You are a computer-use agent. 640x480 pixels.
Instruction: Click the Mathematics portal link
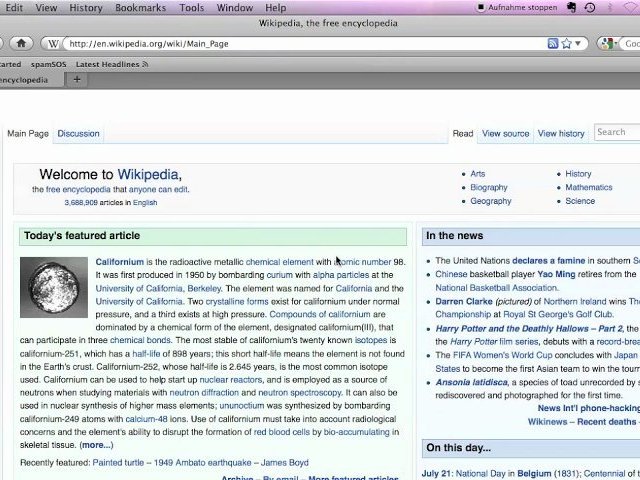[588, 187]
